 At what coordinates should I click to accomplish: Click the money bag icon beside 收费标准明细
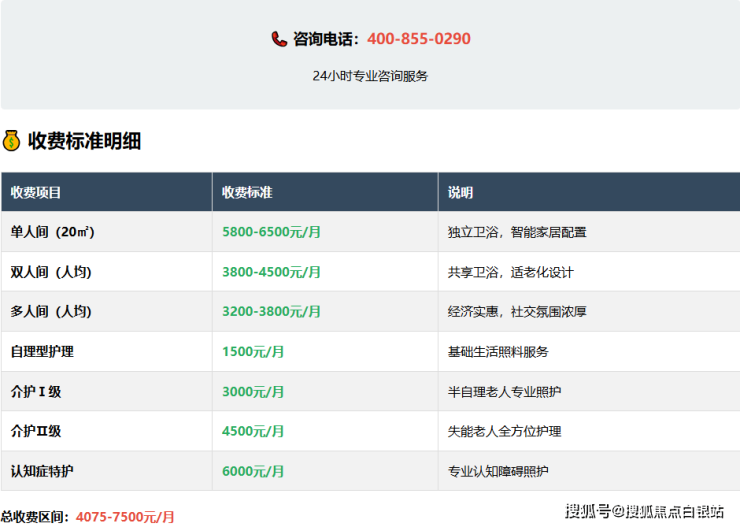(x=11, y=141)
